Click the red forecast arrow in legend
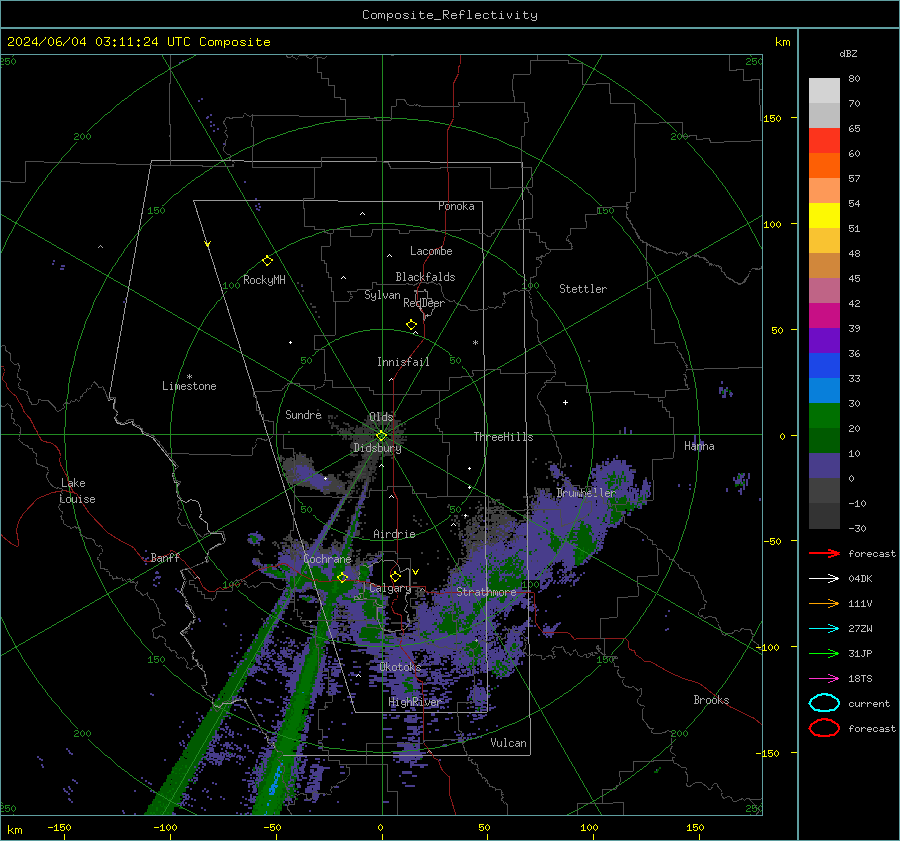 pyautogui.click(x=824, y=553)
